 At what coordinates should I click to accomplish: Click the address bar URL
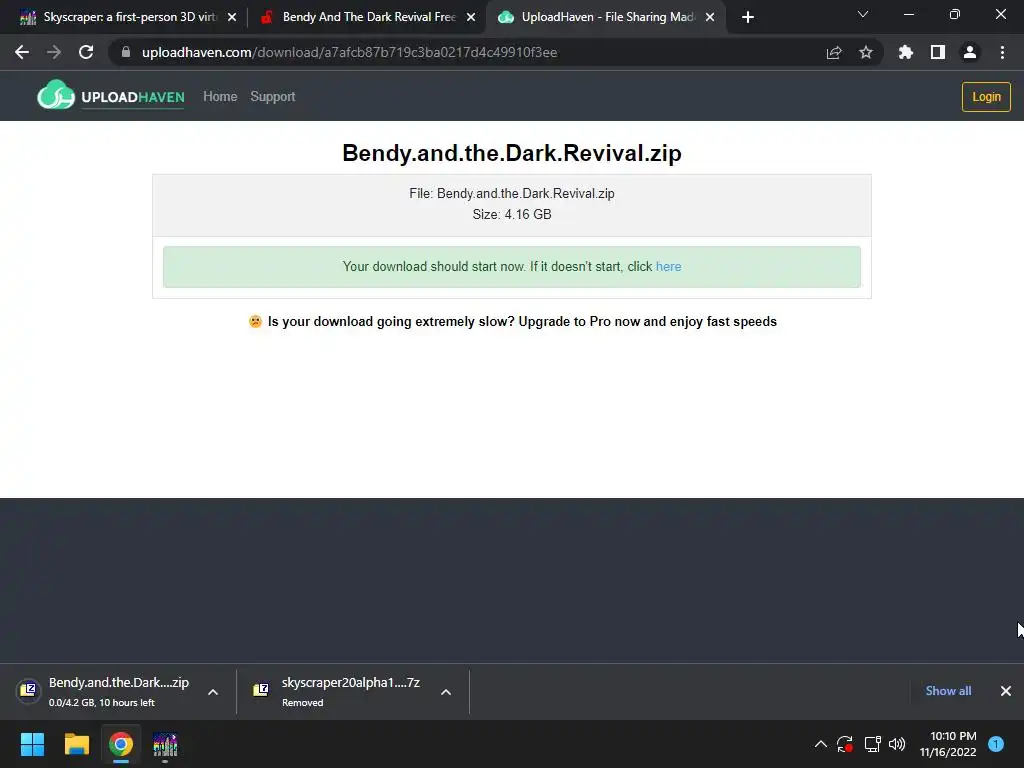(x=349, y=52)
